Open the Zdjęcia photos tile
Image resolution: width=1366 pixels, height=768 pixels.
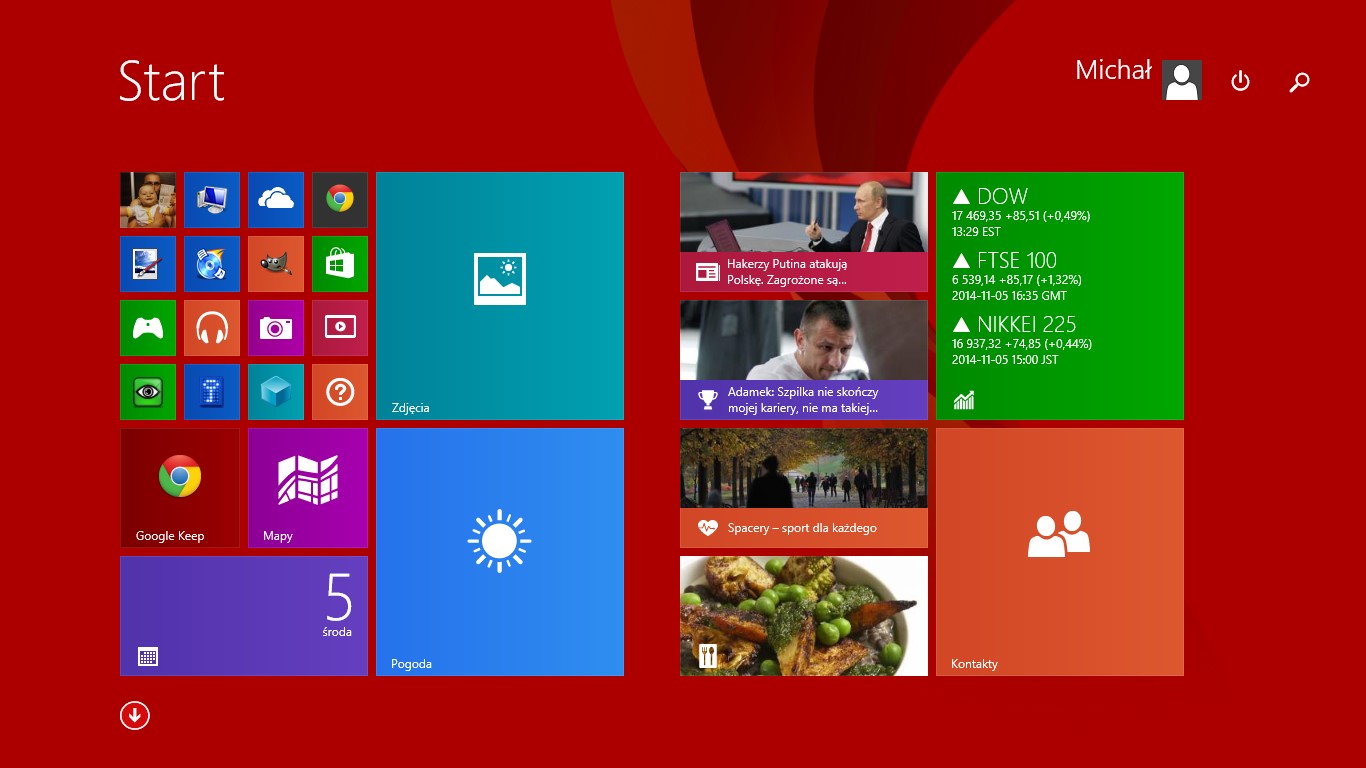pyautogui.click(x=500, y=296)
